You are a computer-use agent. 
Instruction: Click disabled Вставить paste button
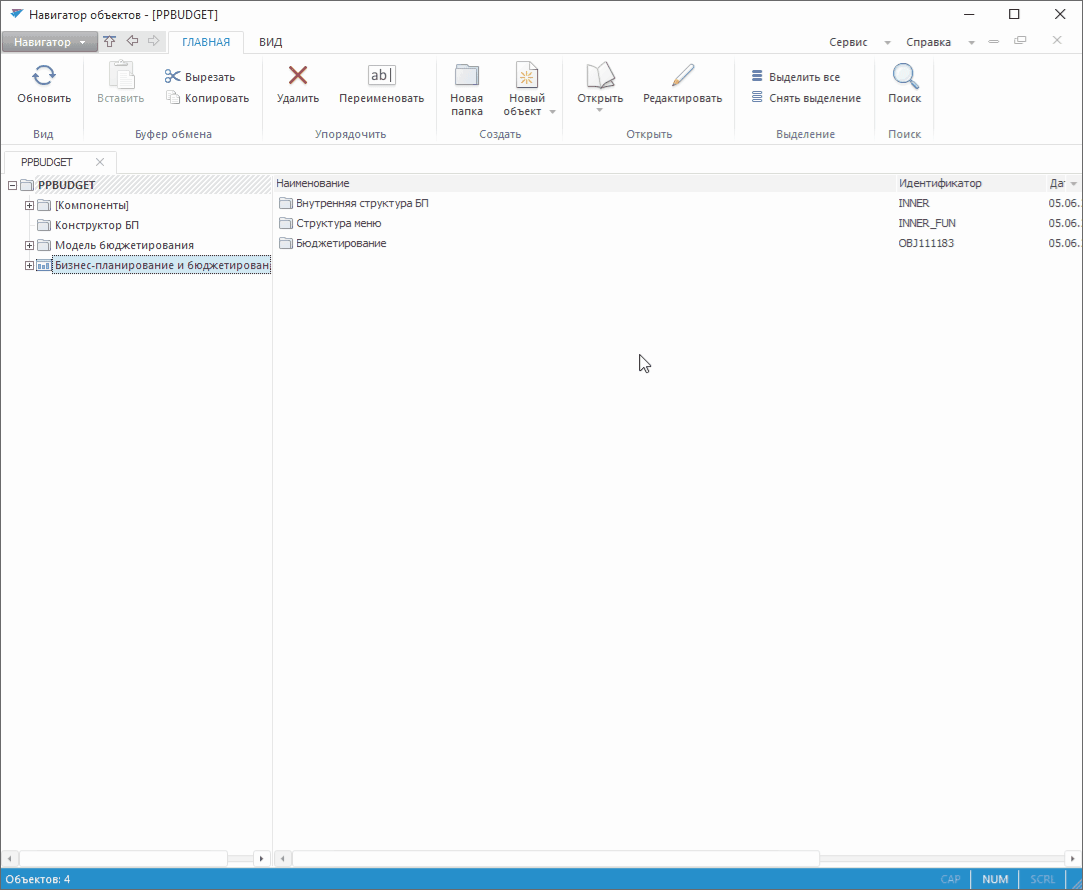click(x=120, y=84)
